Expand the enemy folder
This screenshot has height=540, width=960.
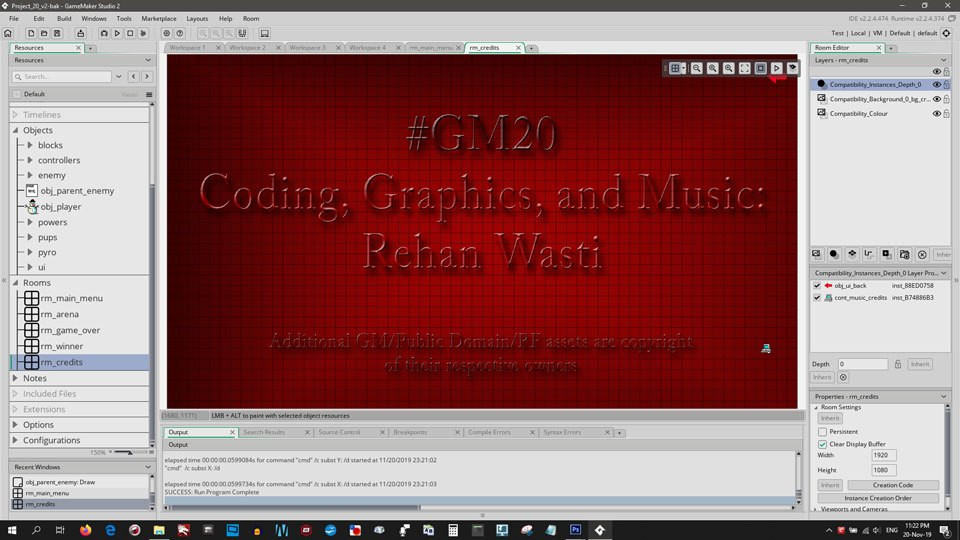tap(30, 175)
